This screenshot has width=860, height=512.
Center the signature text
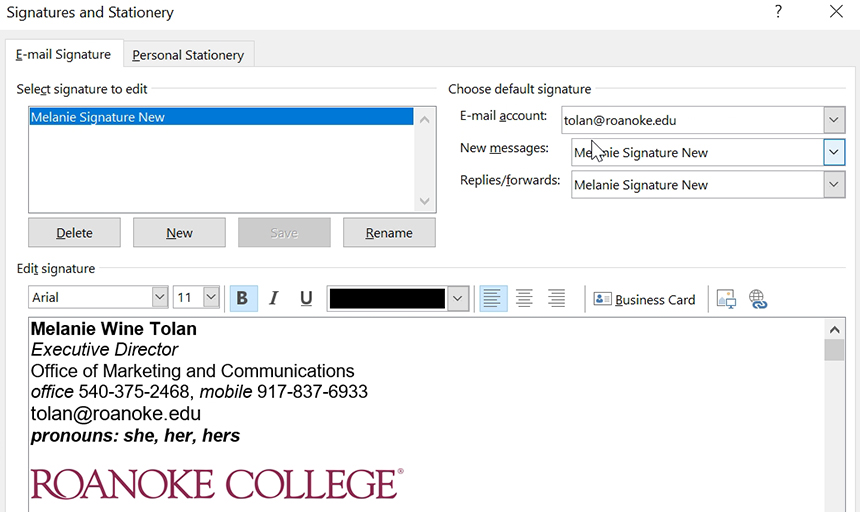coord(524,298)
